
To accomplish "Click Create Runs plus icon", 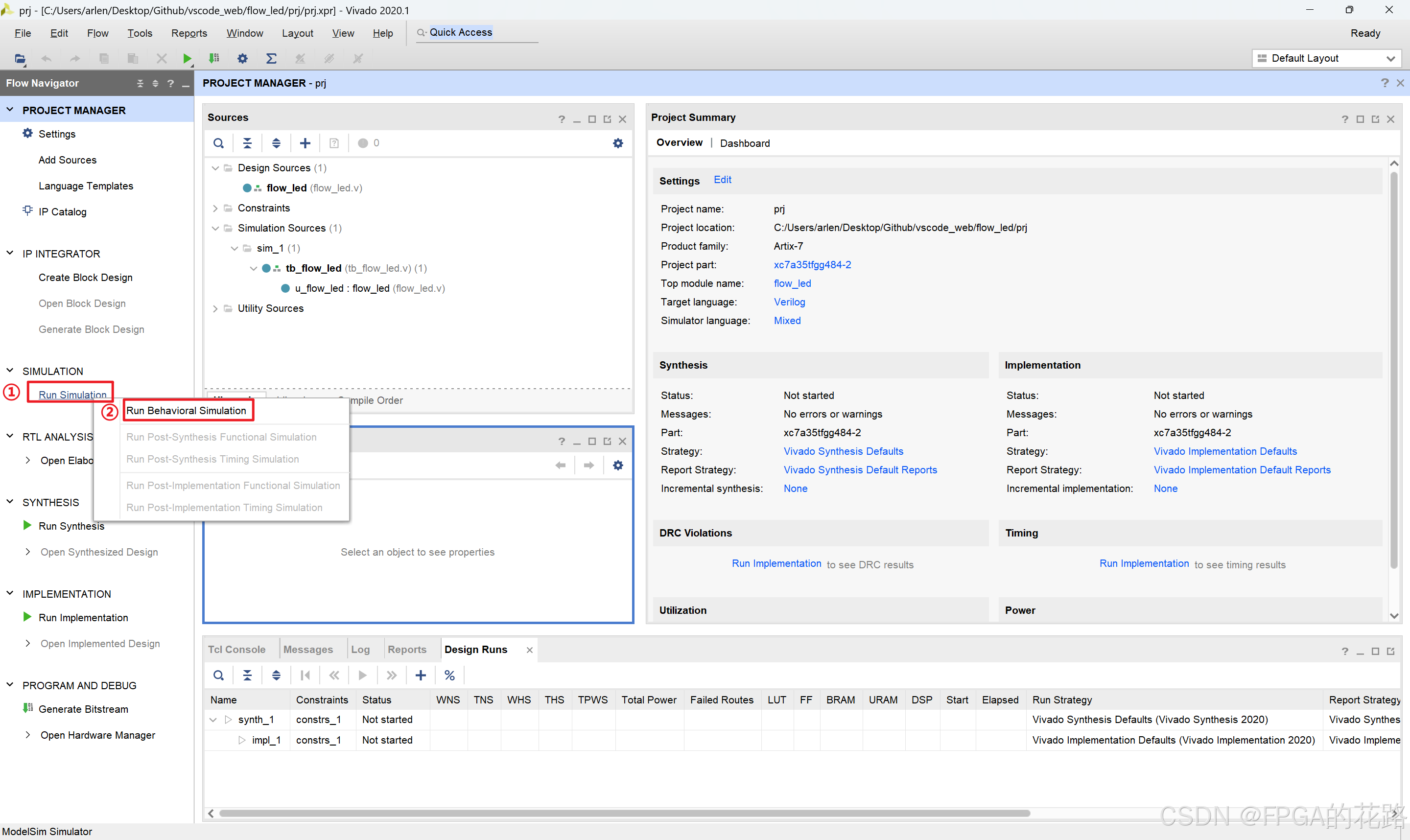I will (x=421, y=676).
